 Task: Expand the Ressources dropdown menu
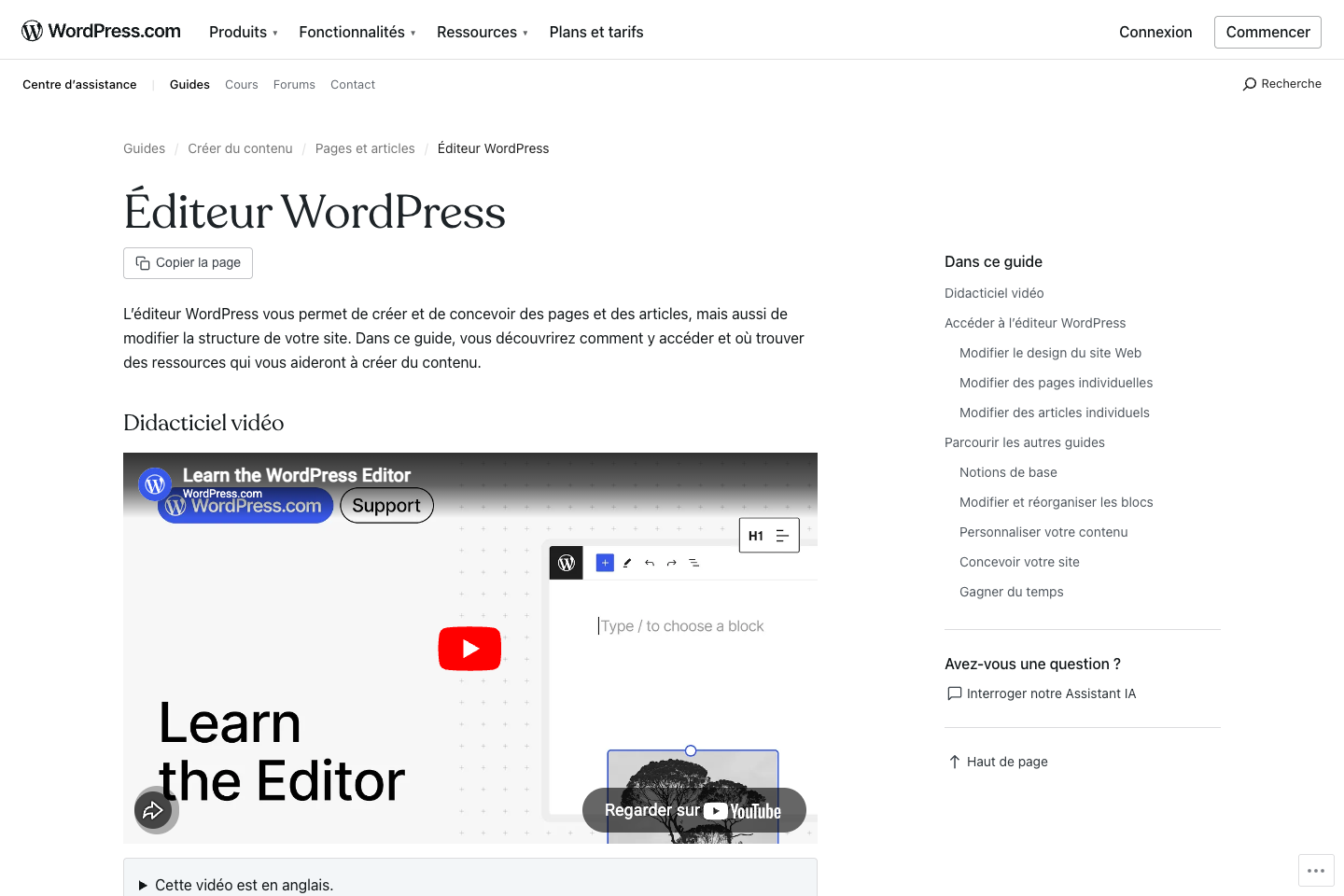click(x=482, y=32)
